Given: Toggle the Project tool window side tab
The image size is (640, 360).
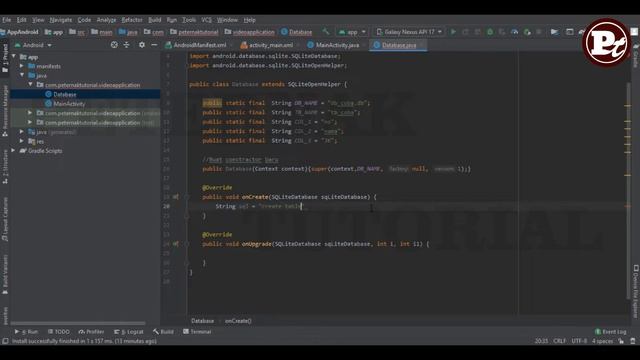Looking at the screenshot, I should [5, 58].
